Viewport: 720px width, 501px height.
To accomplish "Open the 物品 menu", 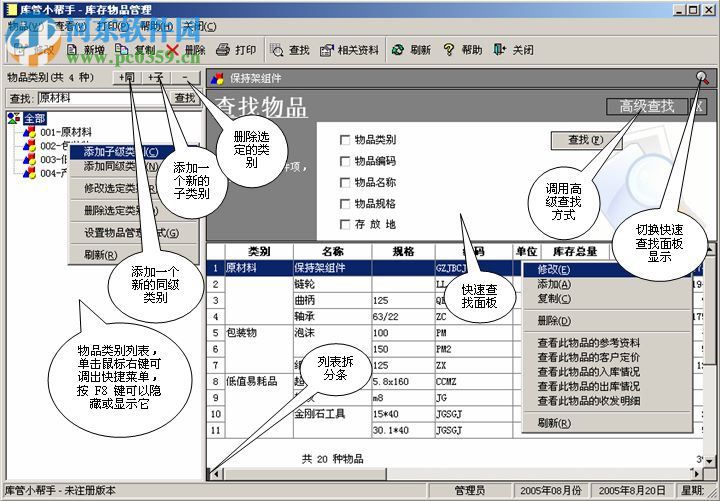I will (26, 26).
